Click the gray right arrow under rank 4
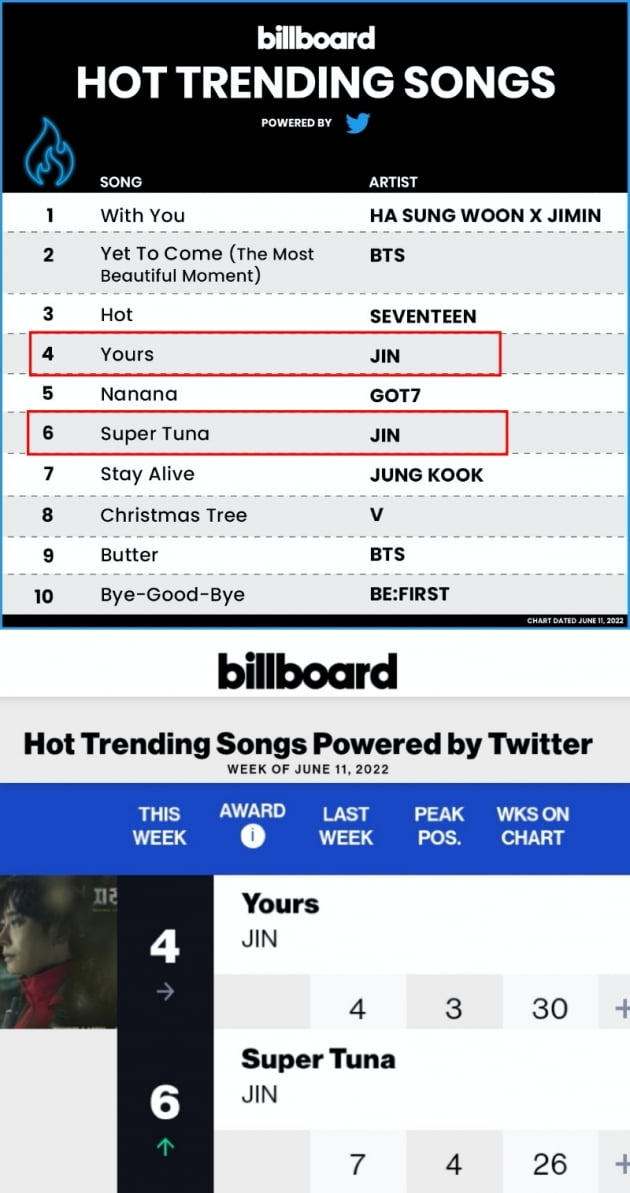630x1193 pixels. [x=165, y=991]
